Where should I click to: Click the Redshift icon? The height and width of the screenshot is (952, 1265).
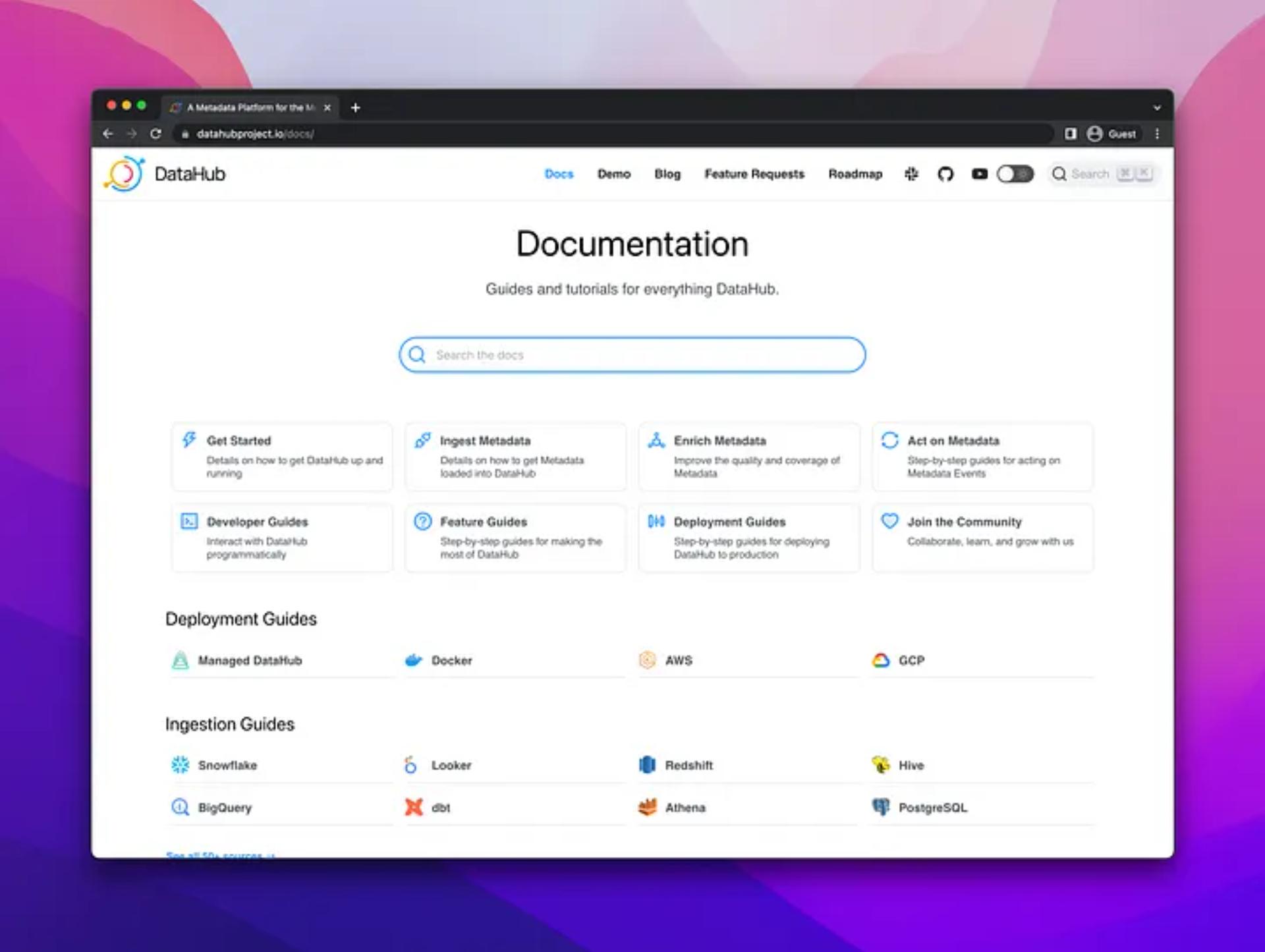pos(647,765)
